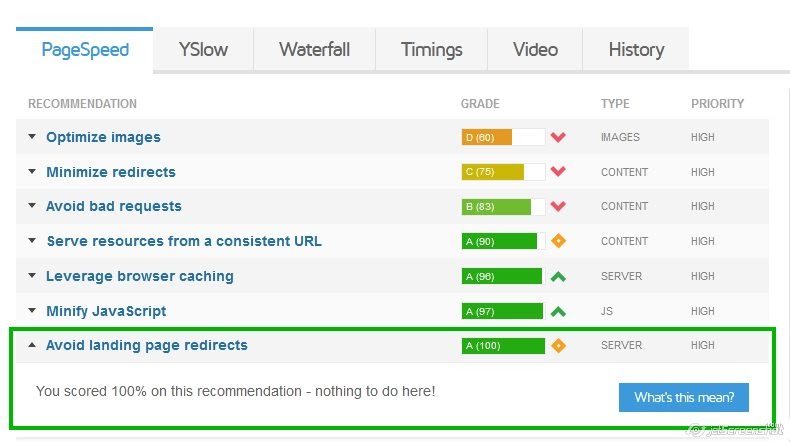Click the A (100) green grade bar
790x442 pixels.
[x=503, y=346]
